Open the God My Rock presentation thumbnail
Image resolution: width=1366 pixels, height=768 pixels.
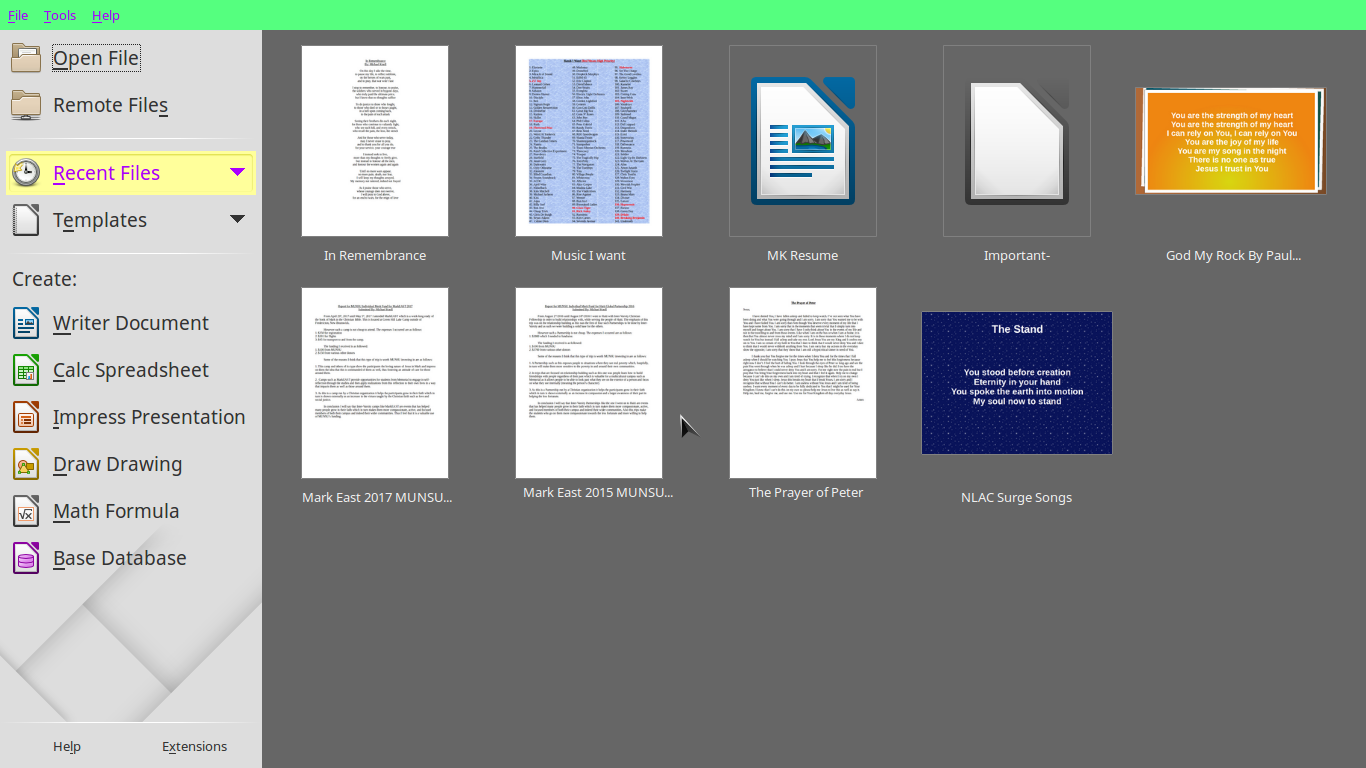[x=1231, y=141]
